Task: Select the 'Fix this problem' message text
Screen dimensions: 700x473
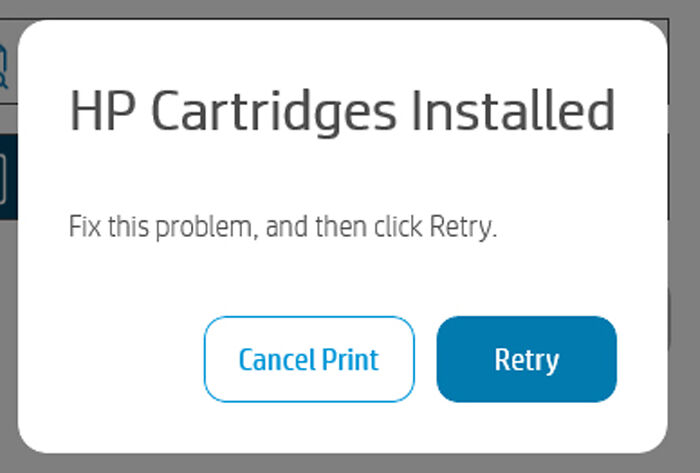Action: [283, 226]
